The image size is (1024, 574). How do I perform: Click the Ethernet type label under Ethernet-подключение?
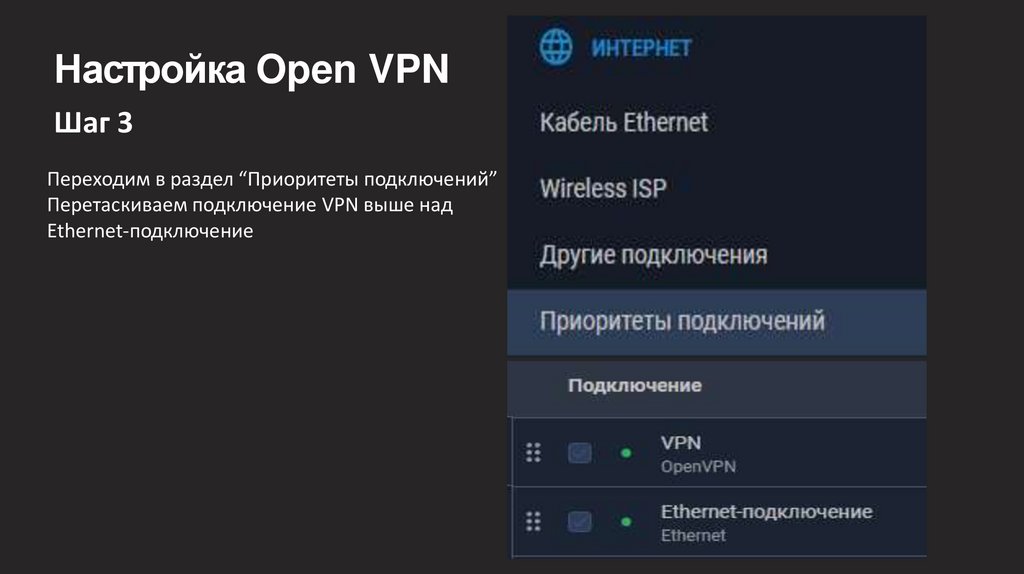693,535
